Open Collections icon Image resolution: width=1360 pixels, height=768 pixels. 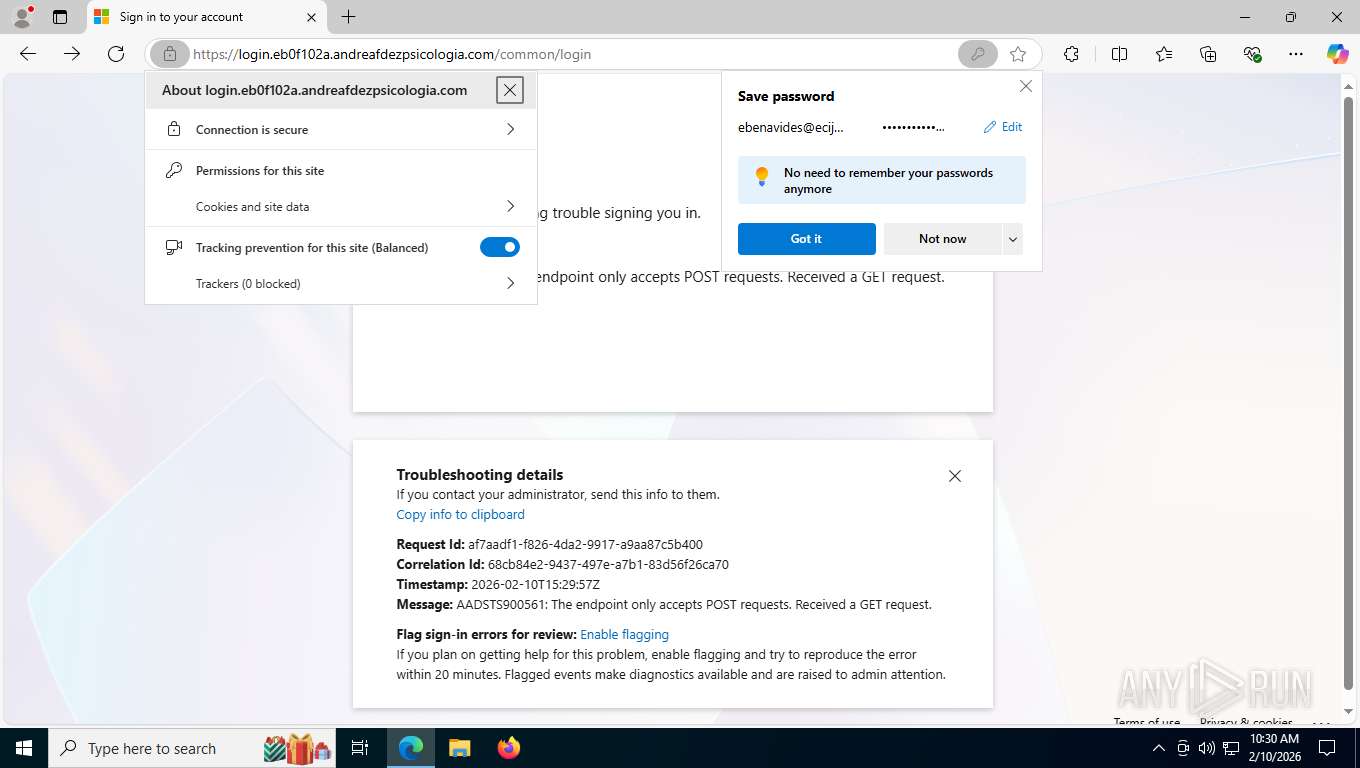point(1208,54)
